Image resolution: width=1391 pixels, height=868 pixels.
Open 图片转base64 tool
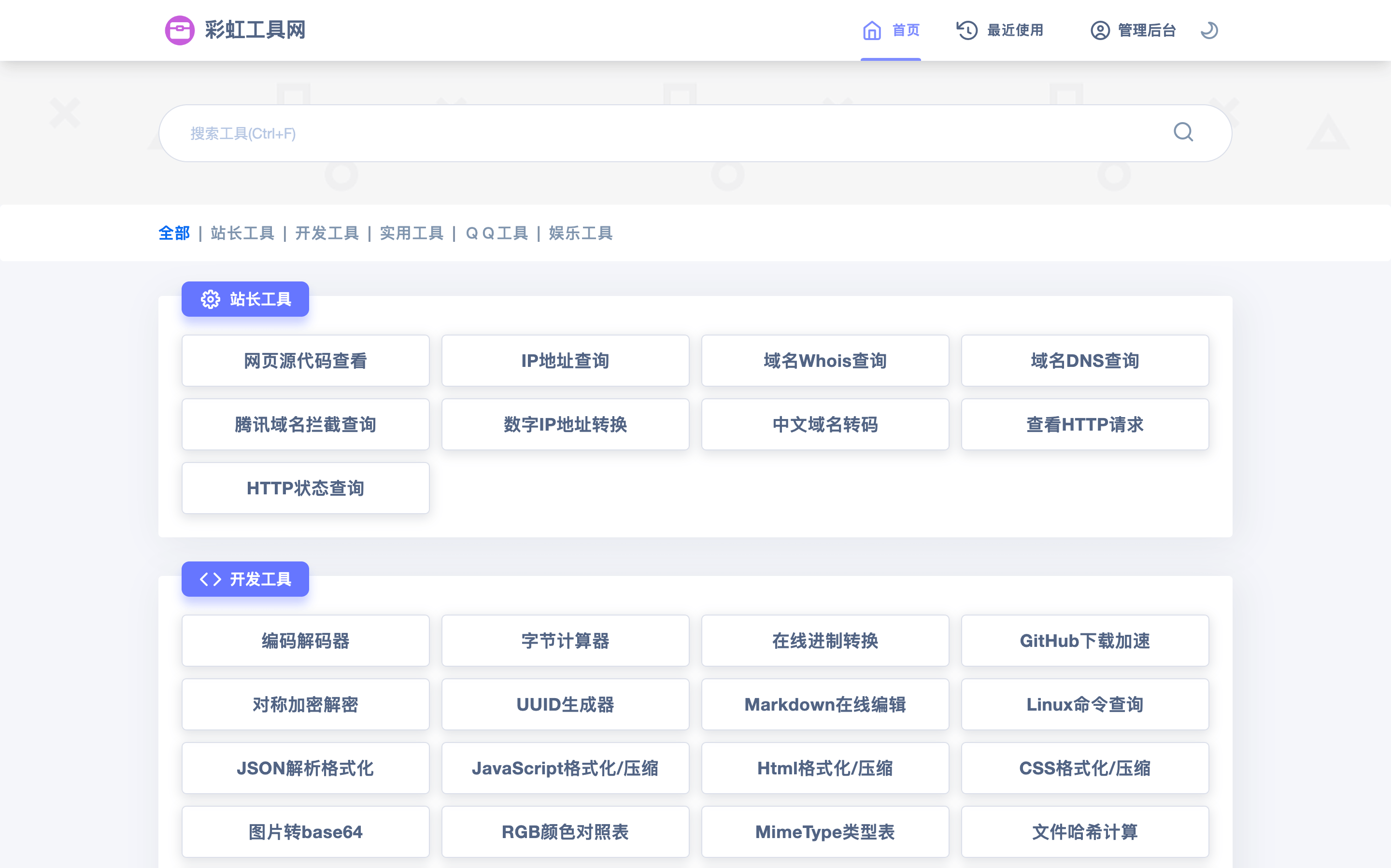306,832
